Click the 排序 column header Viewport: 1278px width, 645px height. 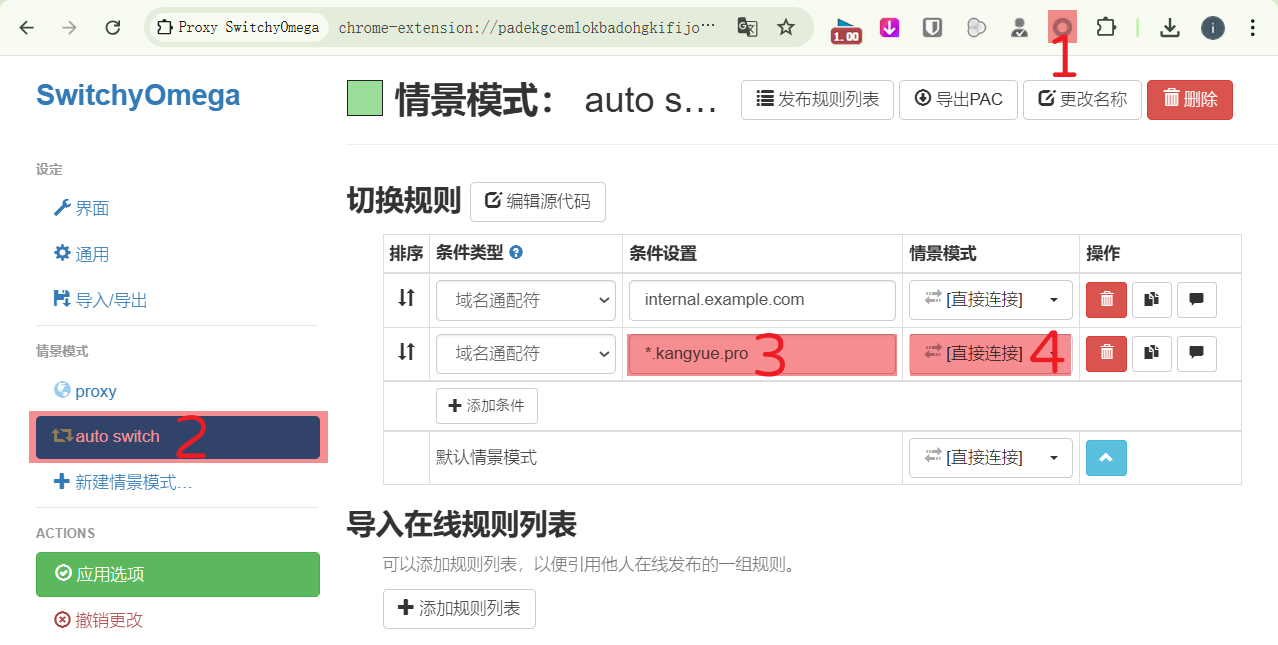pyautogui.click(x=406, y=254)
